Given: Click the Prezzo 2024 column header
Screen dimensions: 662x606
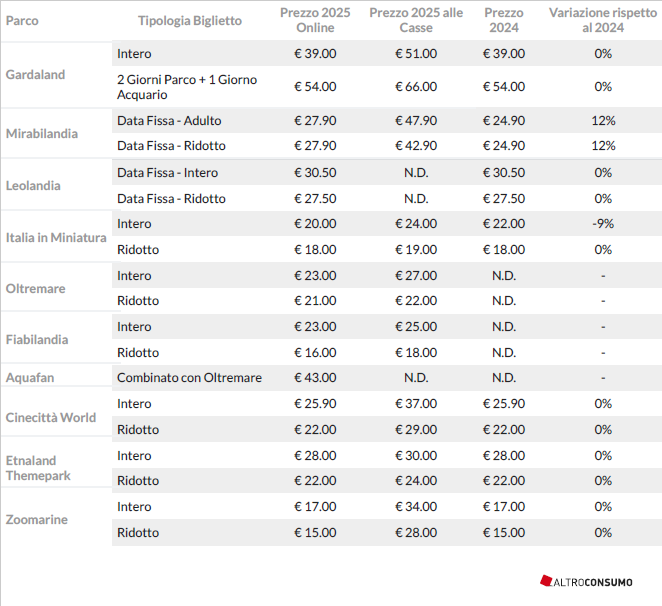Looking at the screenshot, I should (504, 20).
